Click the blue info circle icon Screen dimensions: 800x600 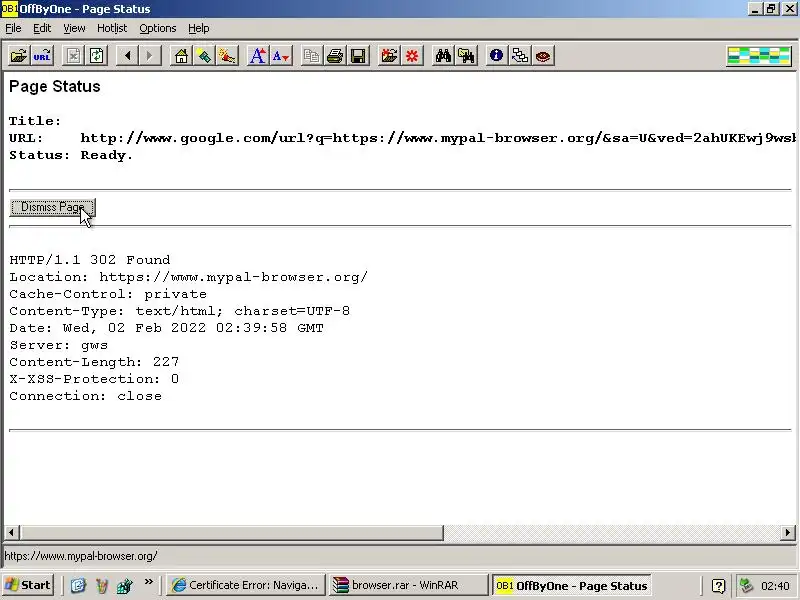pos(496,56)
